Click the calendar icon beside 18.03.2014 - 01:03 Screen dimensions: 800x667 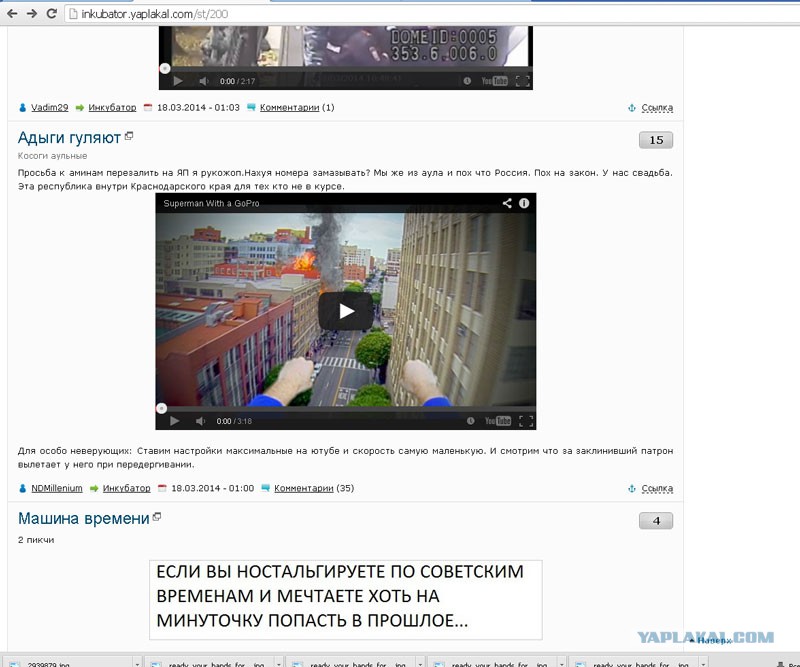click(148, 107)
